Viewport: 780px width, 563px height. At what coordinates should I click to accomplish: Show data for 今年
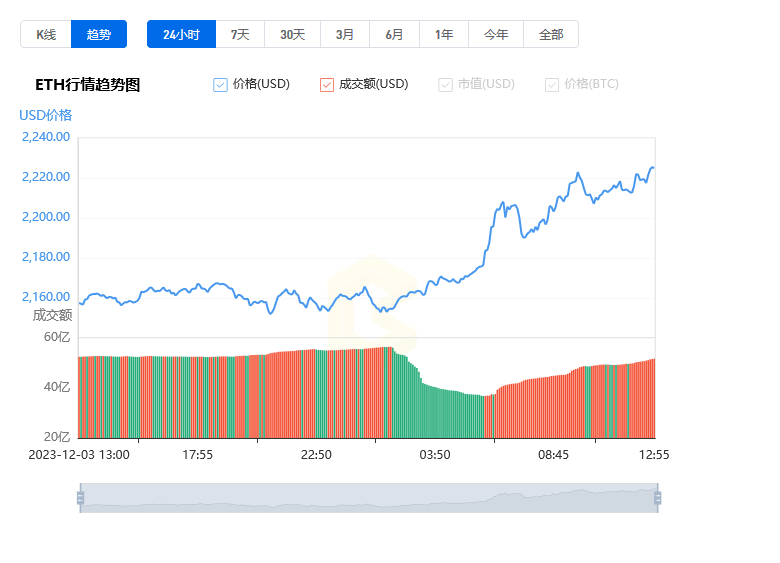(x=496, y=34)
